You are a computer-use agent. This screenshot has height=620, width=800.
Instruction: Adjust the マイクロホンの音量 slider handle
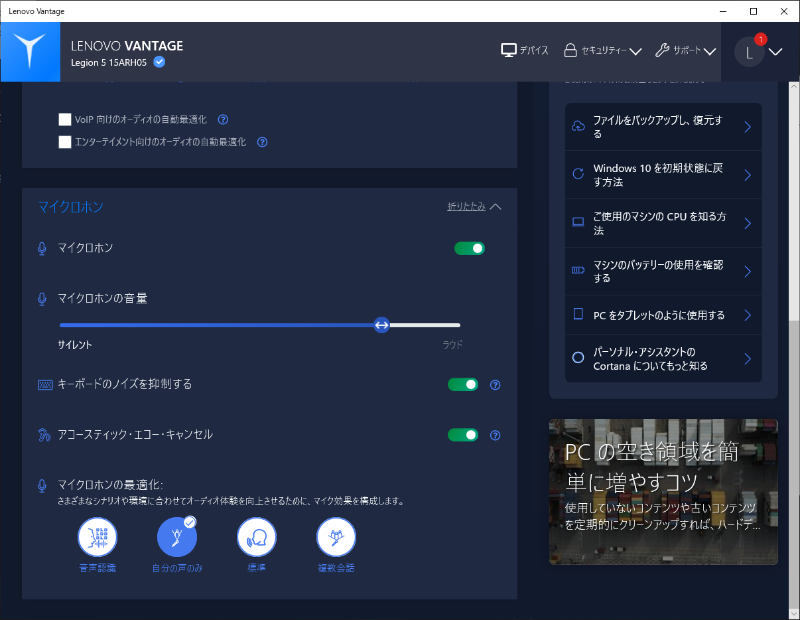point(381,325)
